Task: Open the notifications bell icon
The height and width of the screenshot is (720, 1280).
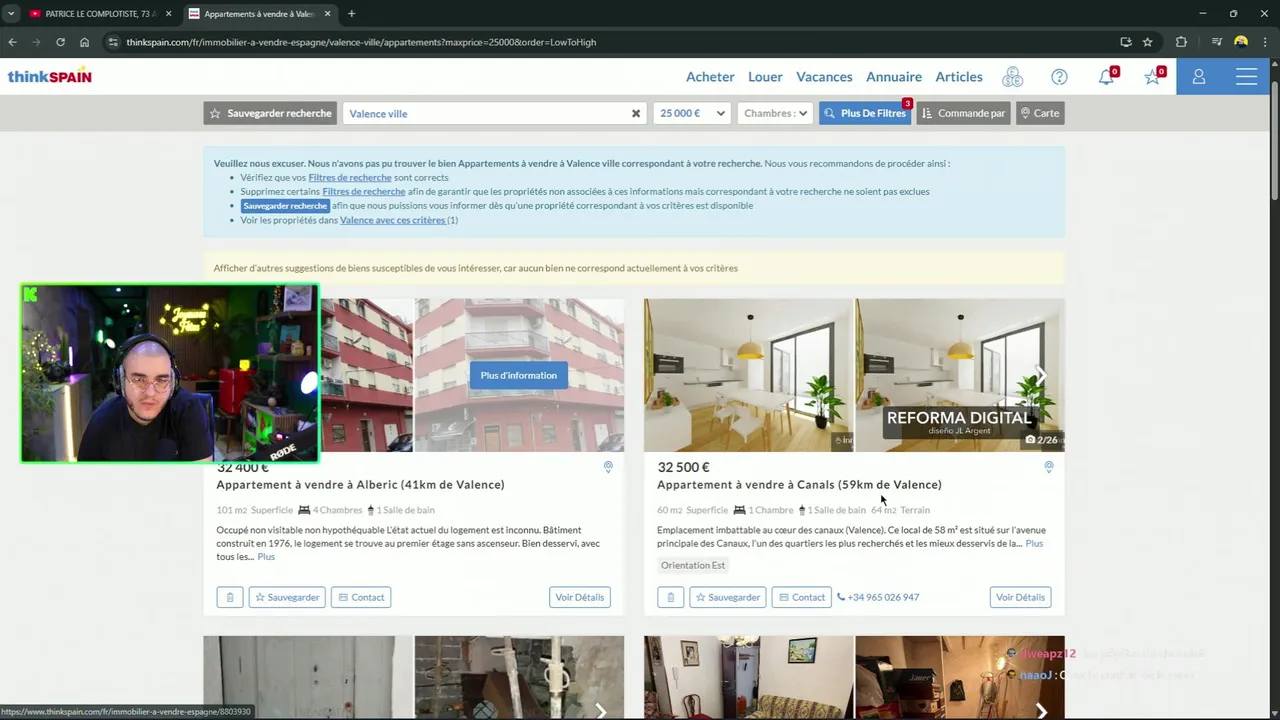Action: [x=1106, y=77]
